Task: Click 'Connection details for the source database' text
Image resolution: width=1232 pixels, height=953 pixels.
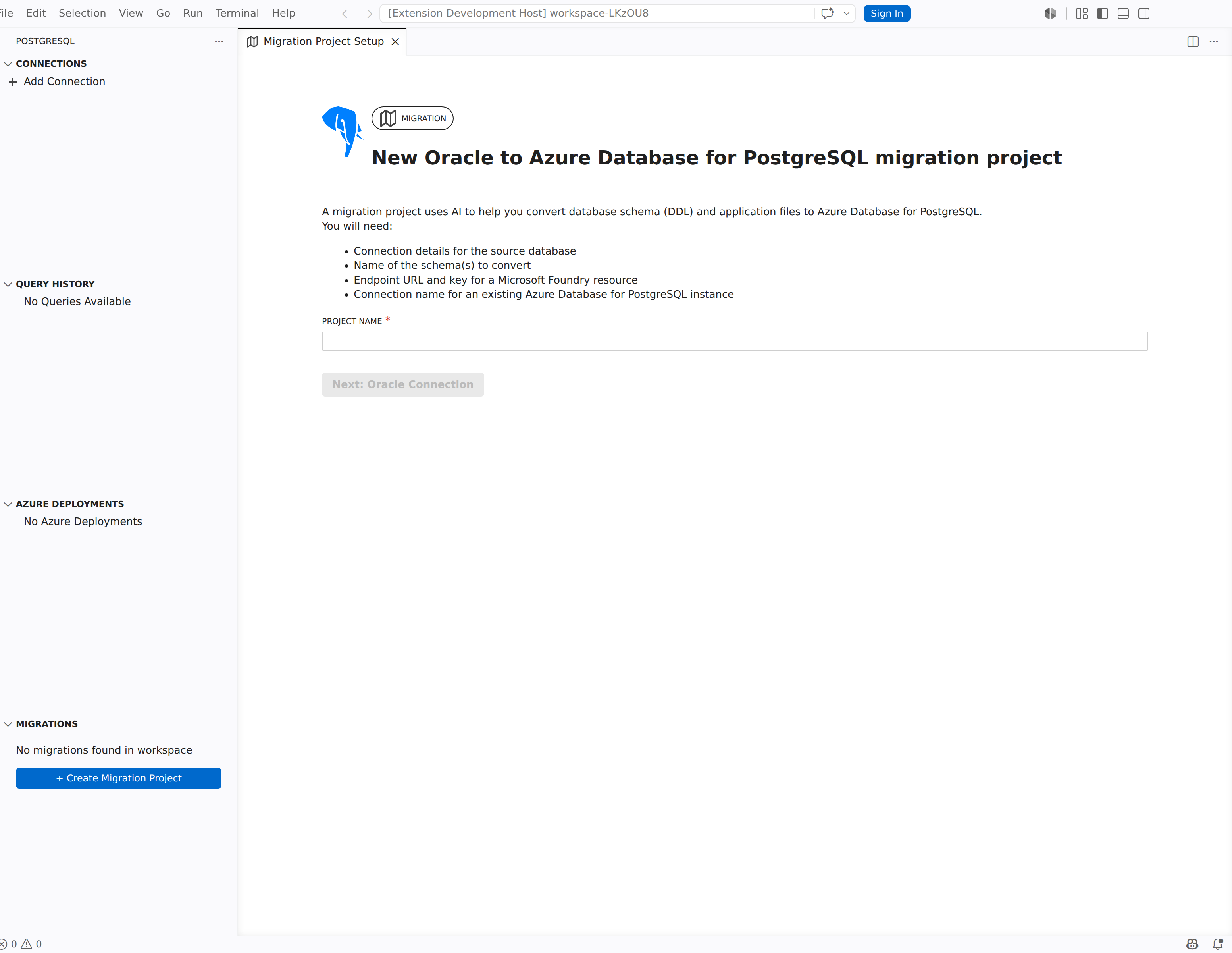Action: (x=465, y=251)
